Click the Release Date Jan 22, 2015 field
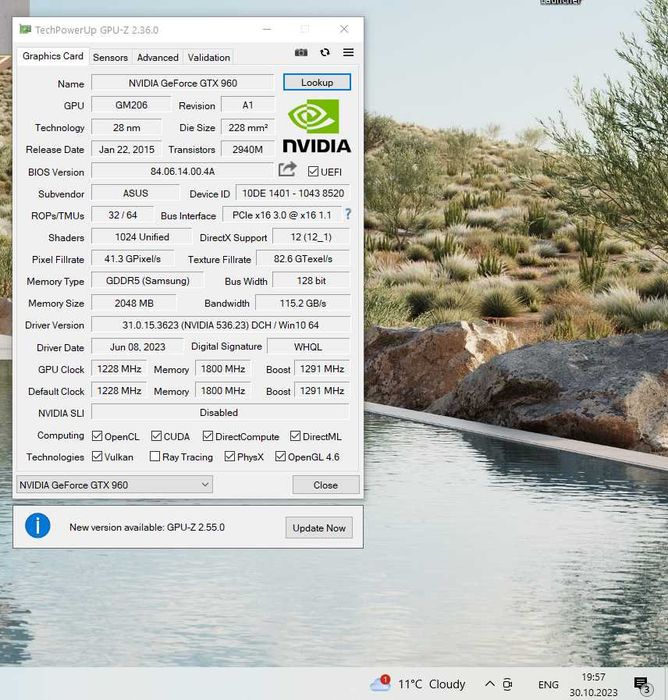Viewport: 668px width, 700px height. 126,149
